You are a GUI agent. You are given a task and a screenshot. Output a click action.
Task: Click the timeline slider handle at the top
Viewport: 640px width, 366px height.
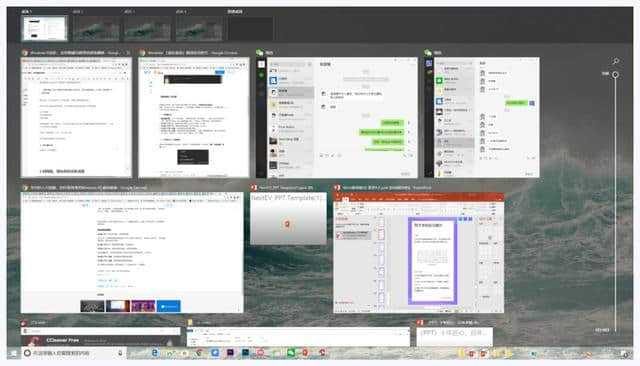coord(615,75)
